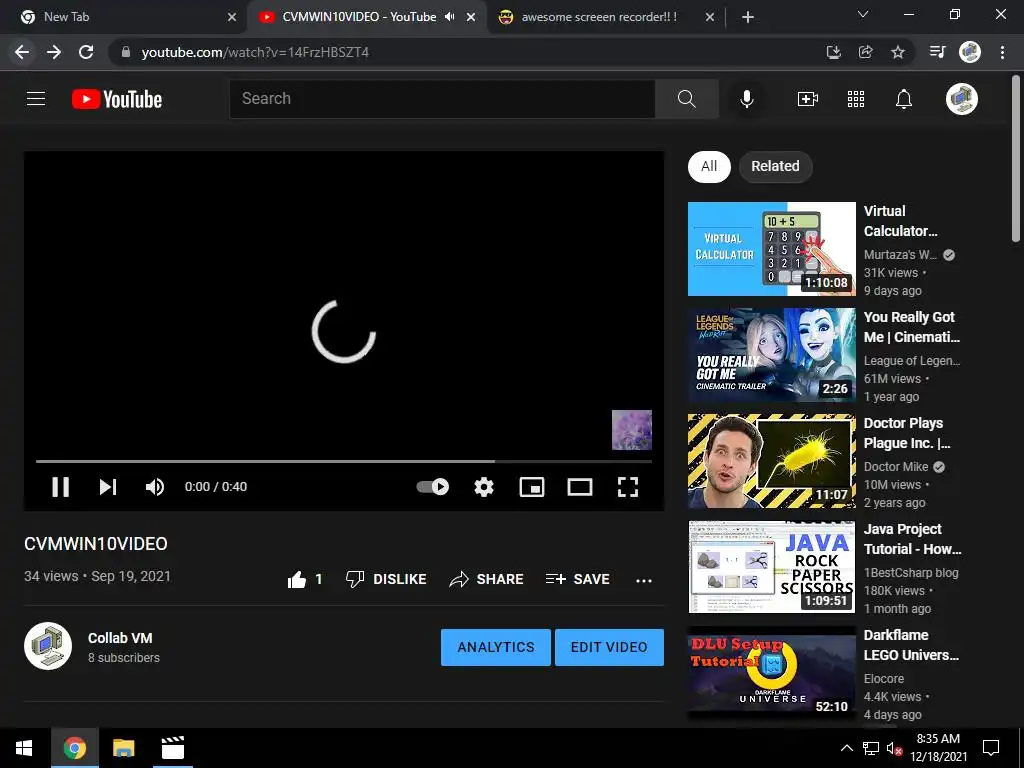Click the muted speaker tray icon

point(894,749)
